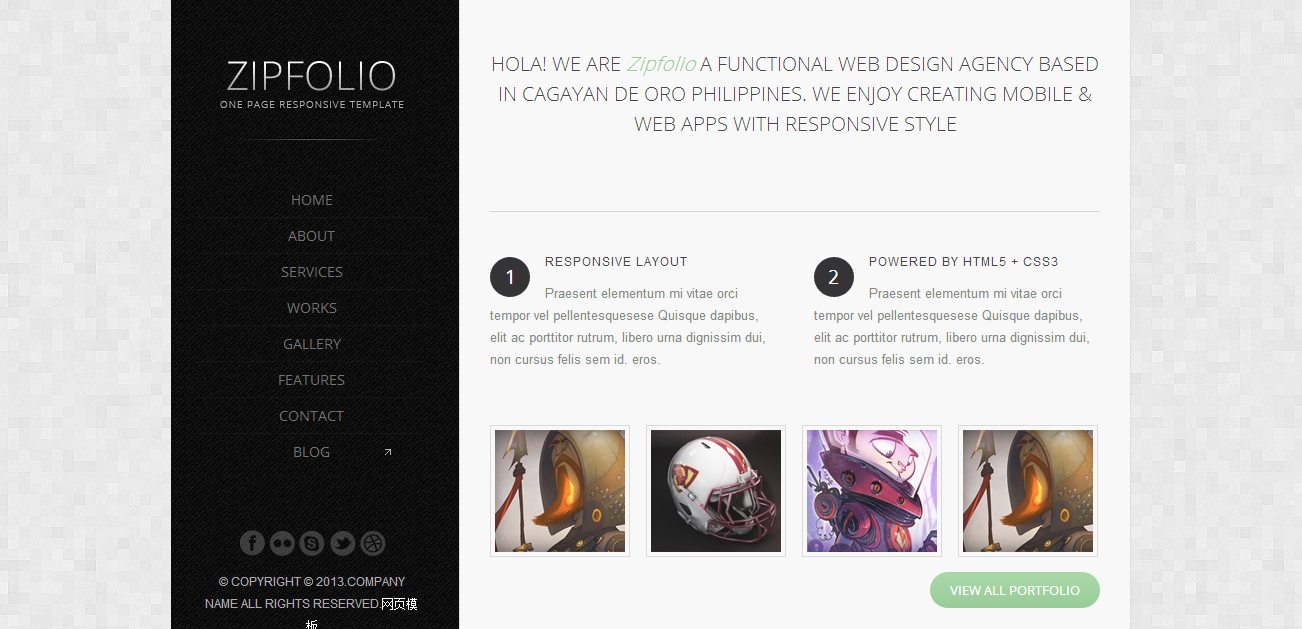Select the Works menu entry
The width and height of the screenshot is (1302, 629).
tap(312, 308)
